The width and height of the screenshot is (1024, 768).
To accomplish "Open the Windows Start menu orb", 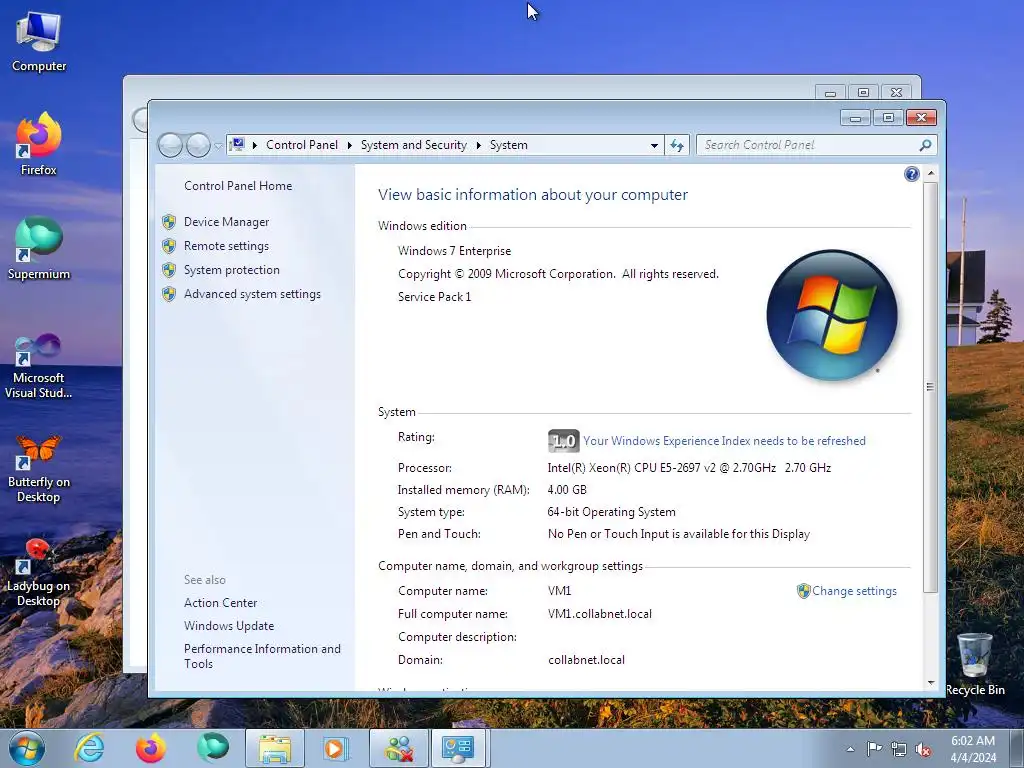I will point(27,748).
